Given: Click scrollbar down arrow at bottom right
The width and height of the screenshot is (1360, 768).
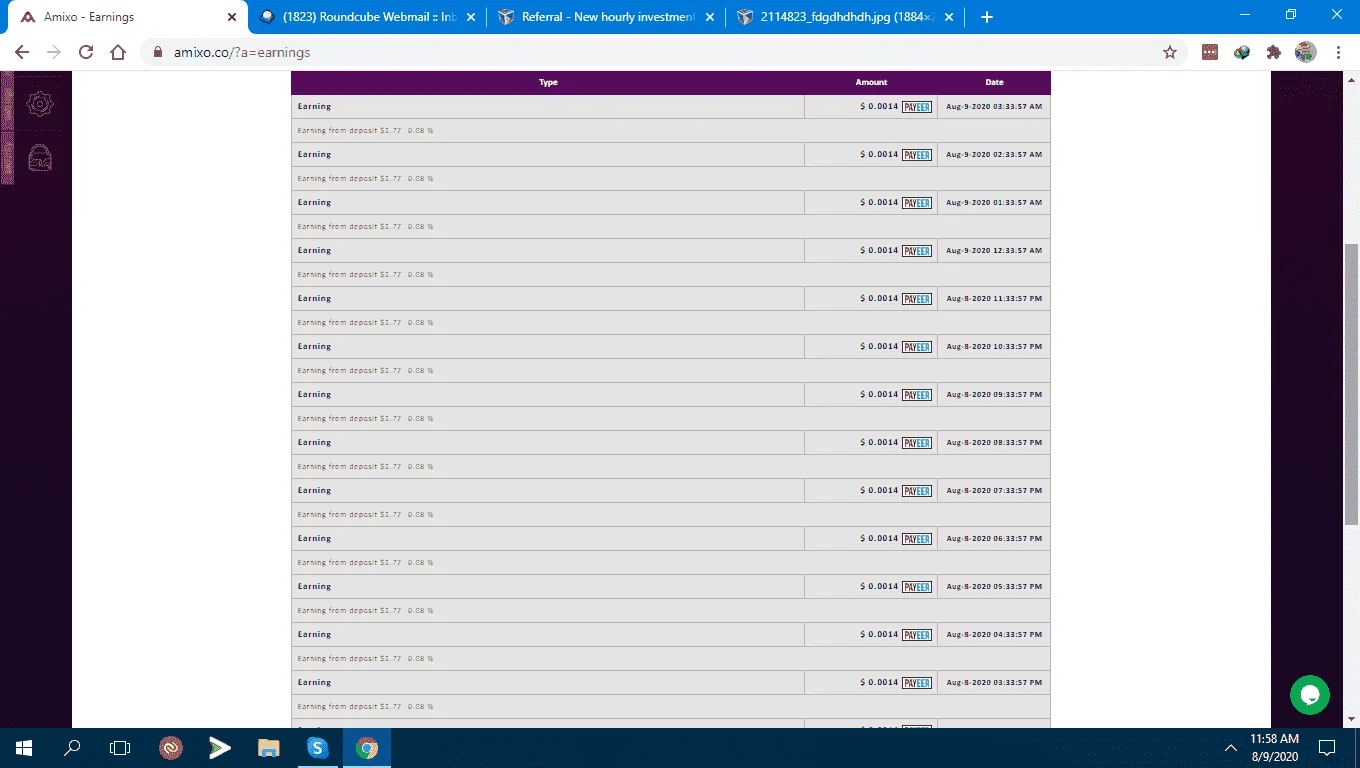Looking at the screenshot, I should pos(1351,718).
